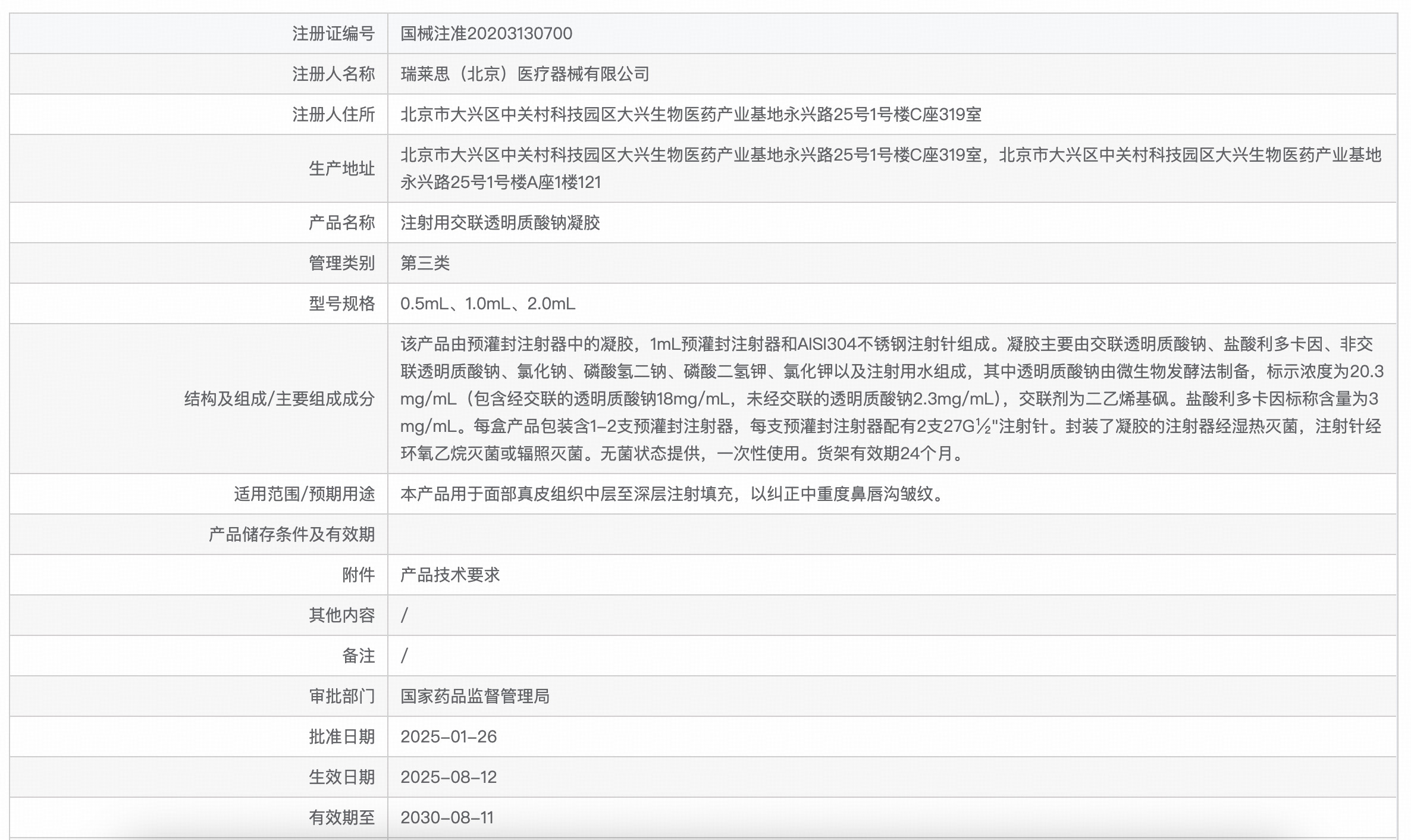Select the approval date 2025-01-26

point(450,736)
